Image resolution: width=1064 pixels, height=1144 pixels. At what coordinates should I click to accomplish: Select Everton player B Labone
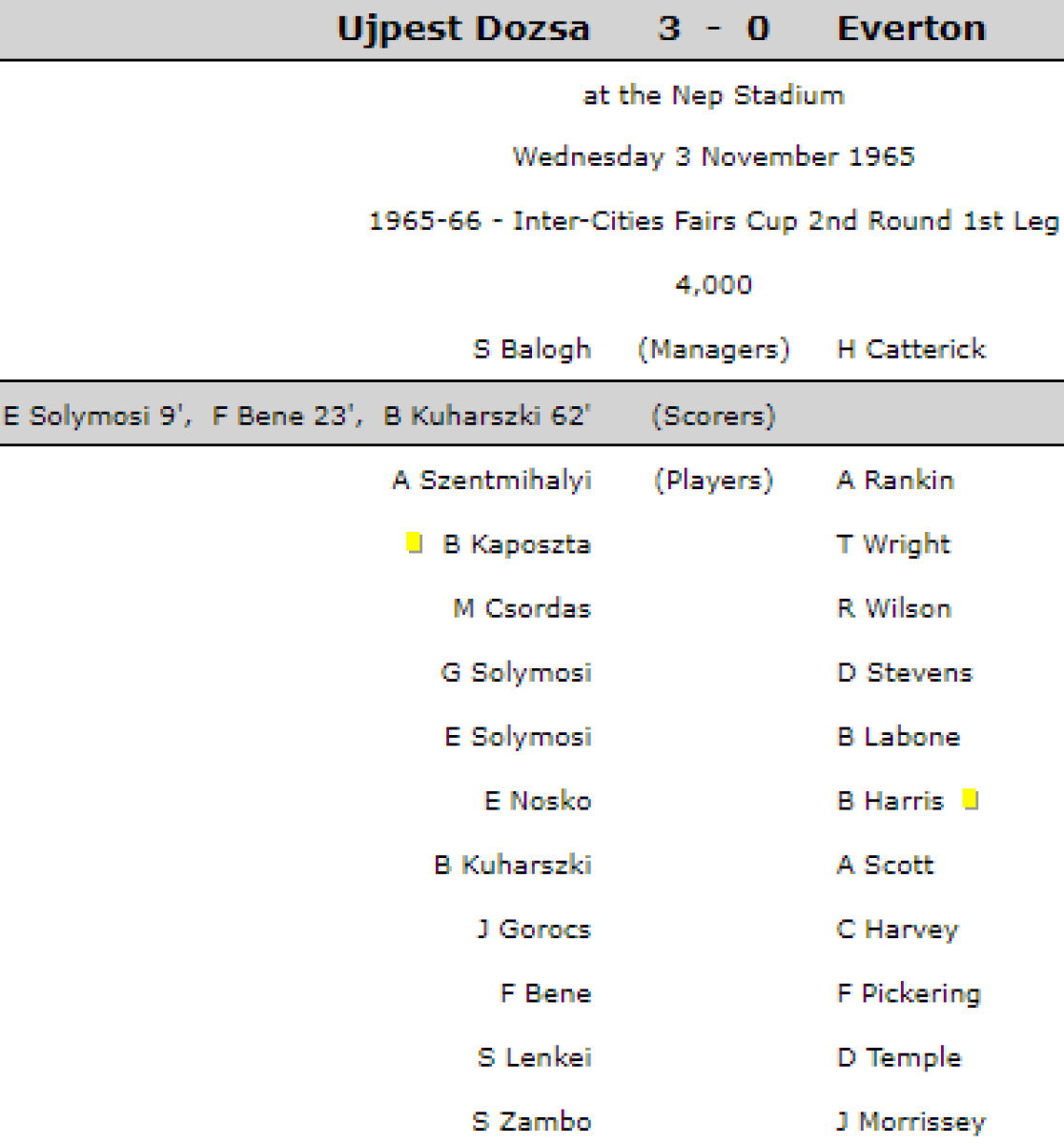pos(898,737)
